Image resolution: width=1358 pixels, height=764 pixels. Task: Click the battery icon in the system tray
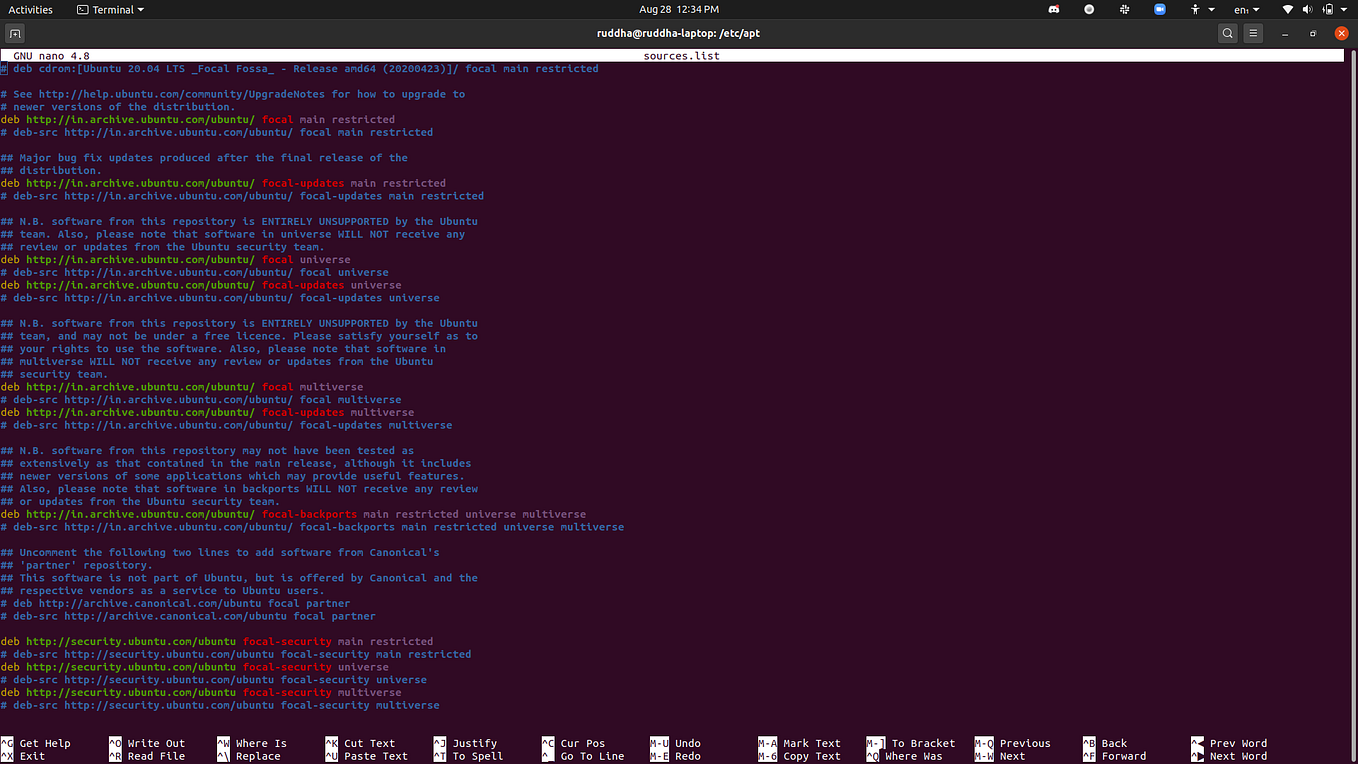tap(1328, 10)
